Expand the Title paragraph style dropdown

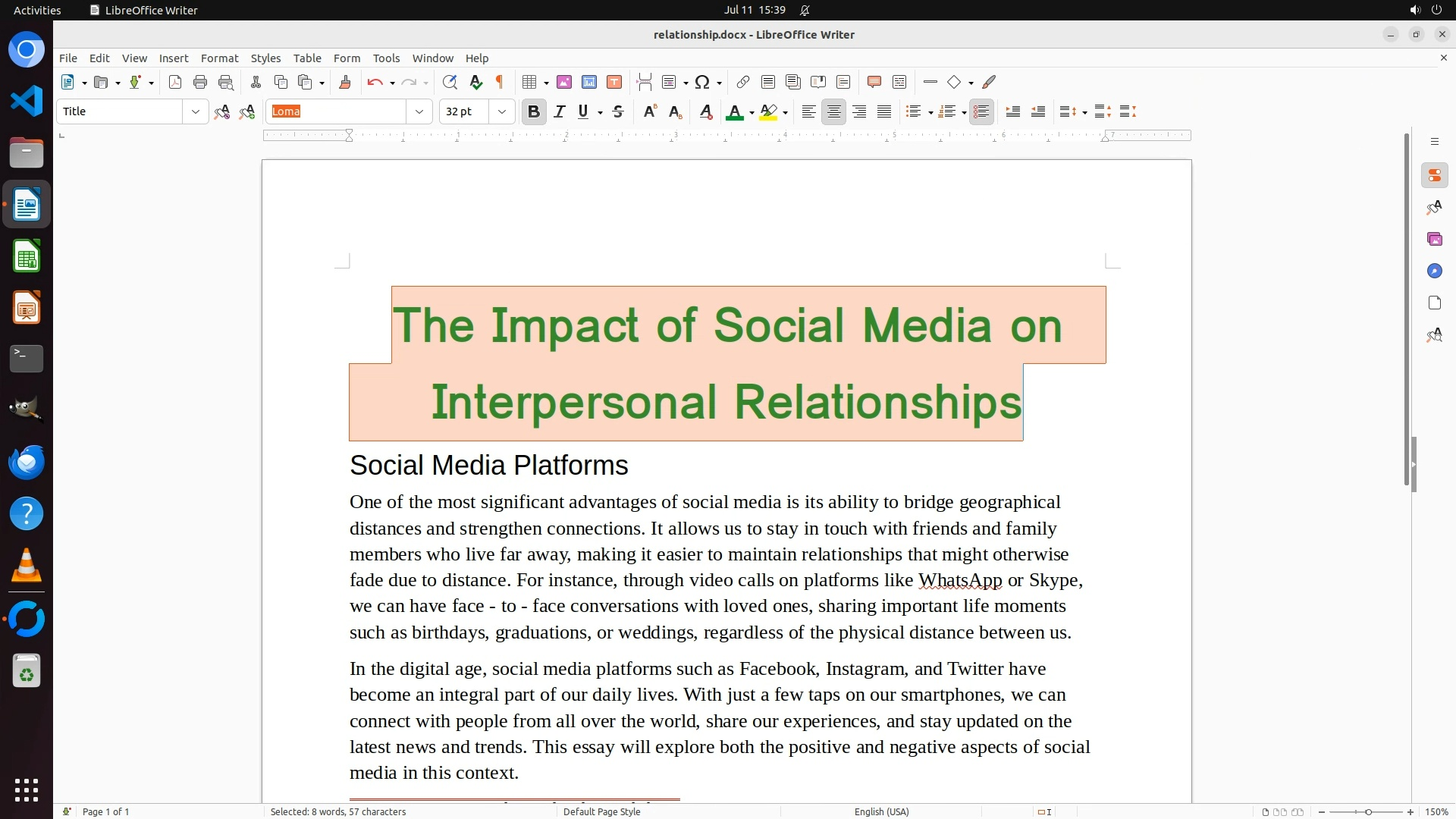(195, 111)
